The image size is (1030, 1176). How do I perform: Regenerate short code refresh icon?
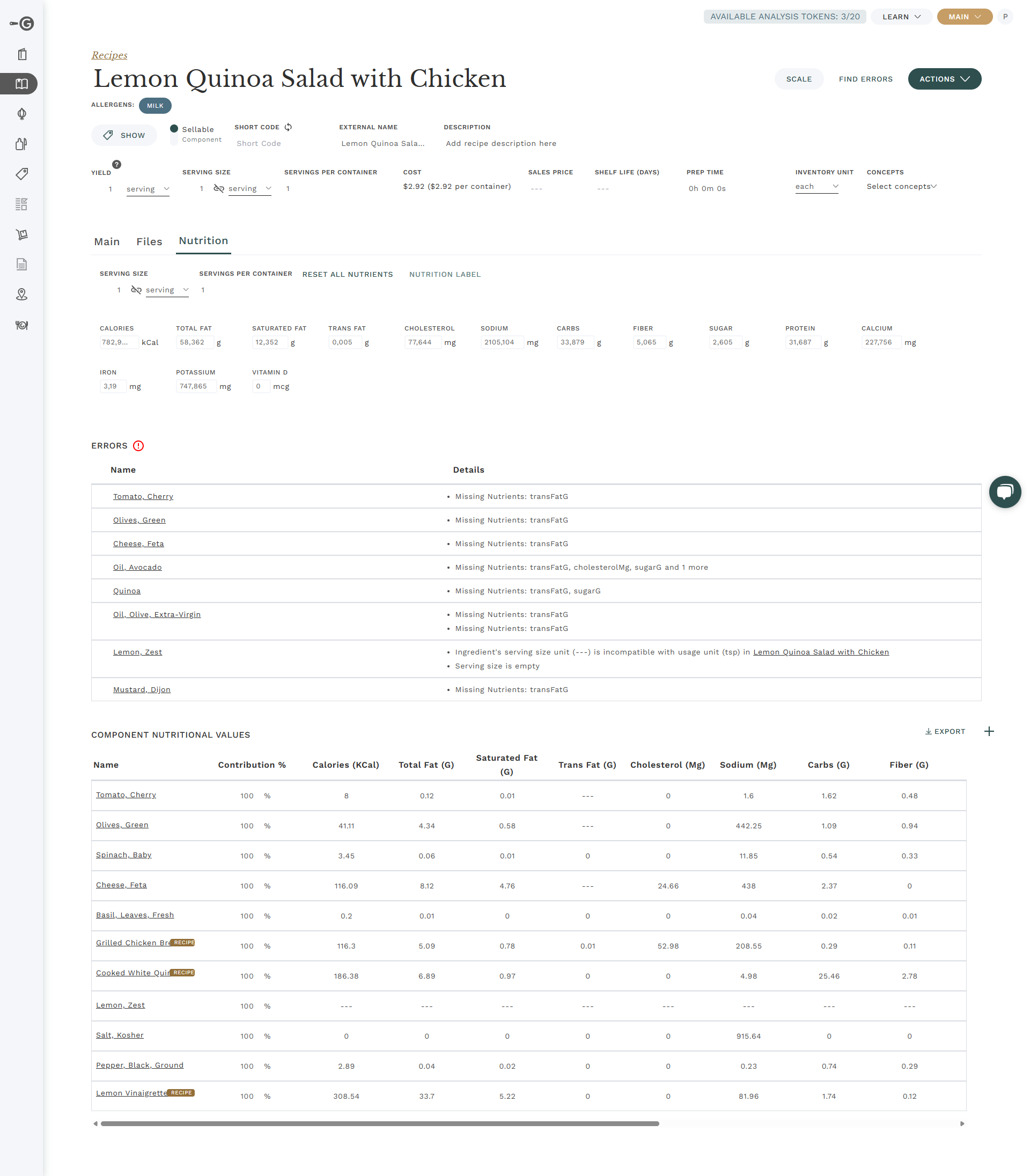[288, 127]
